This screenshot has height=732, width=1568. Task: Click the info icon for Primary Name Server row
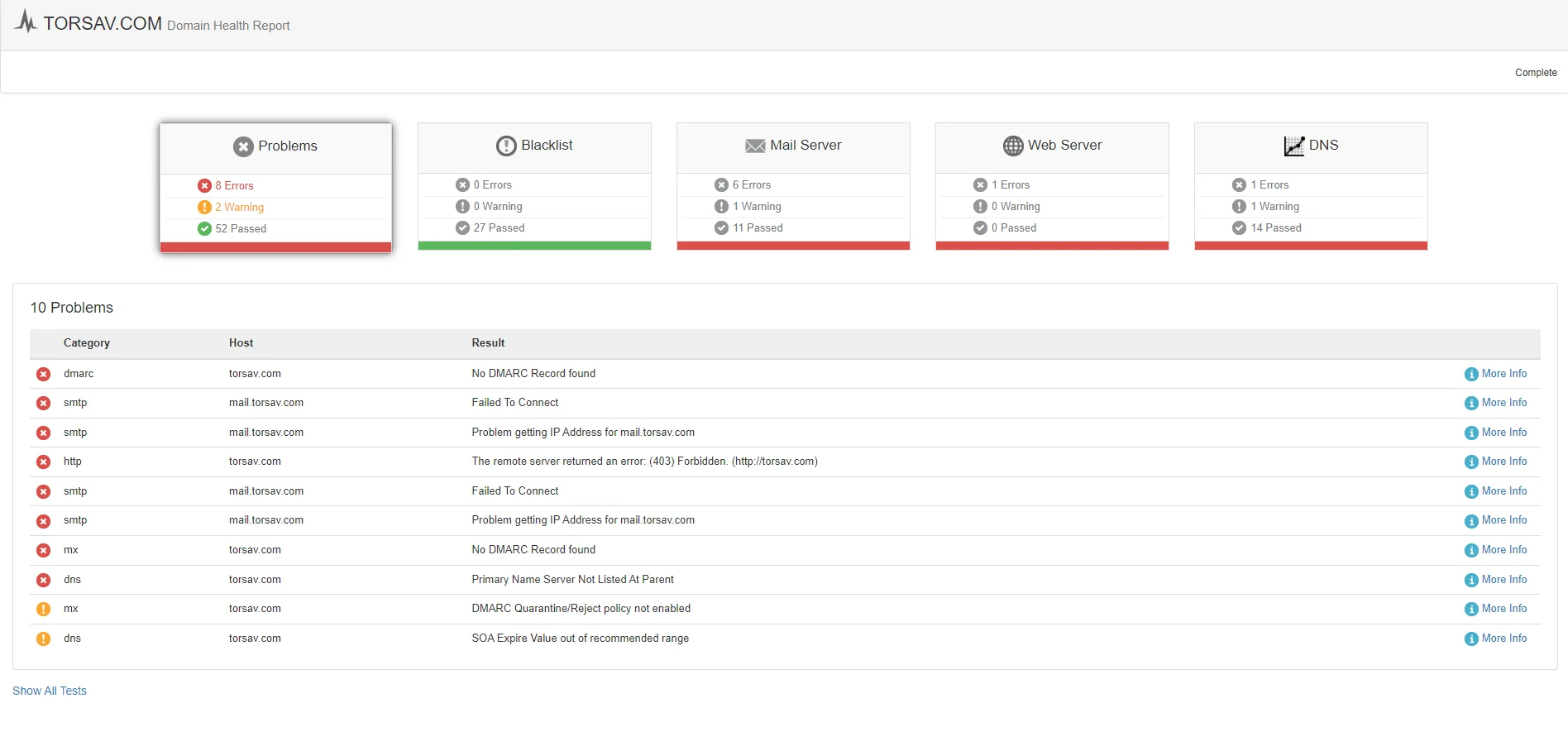(x=1471, y=580)
